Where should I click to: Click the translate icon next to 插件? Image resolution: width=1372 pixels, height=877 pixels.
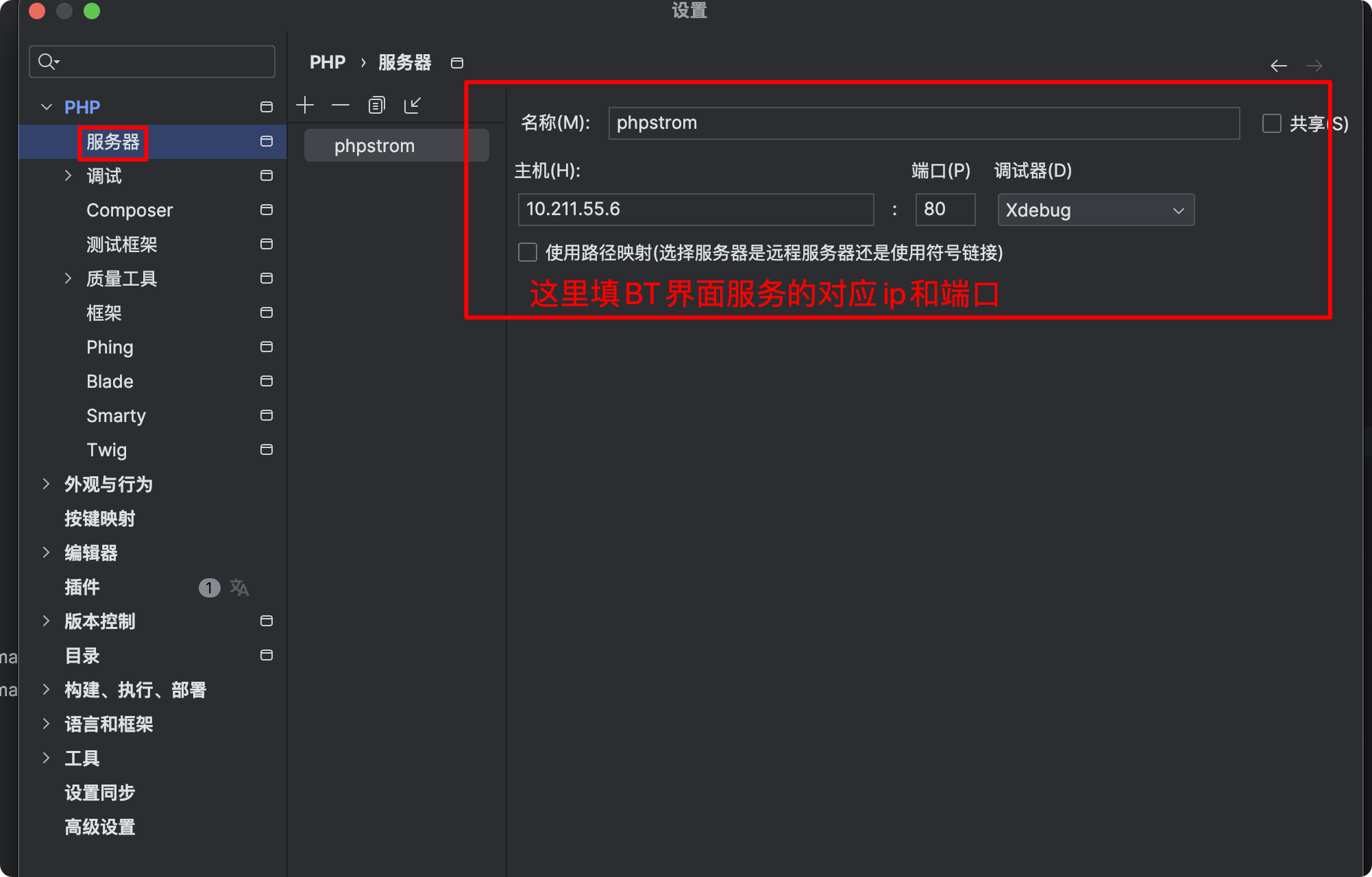point(239,587)
